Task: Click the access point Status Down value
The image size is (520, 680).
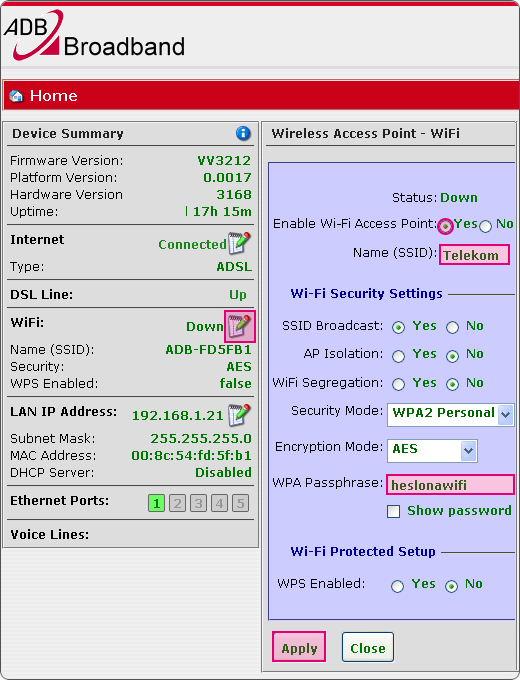Action: pyautogui.click(x=459, y=198)
